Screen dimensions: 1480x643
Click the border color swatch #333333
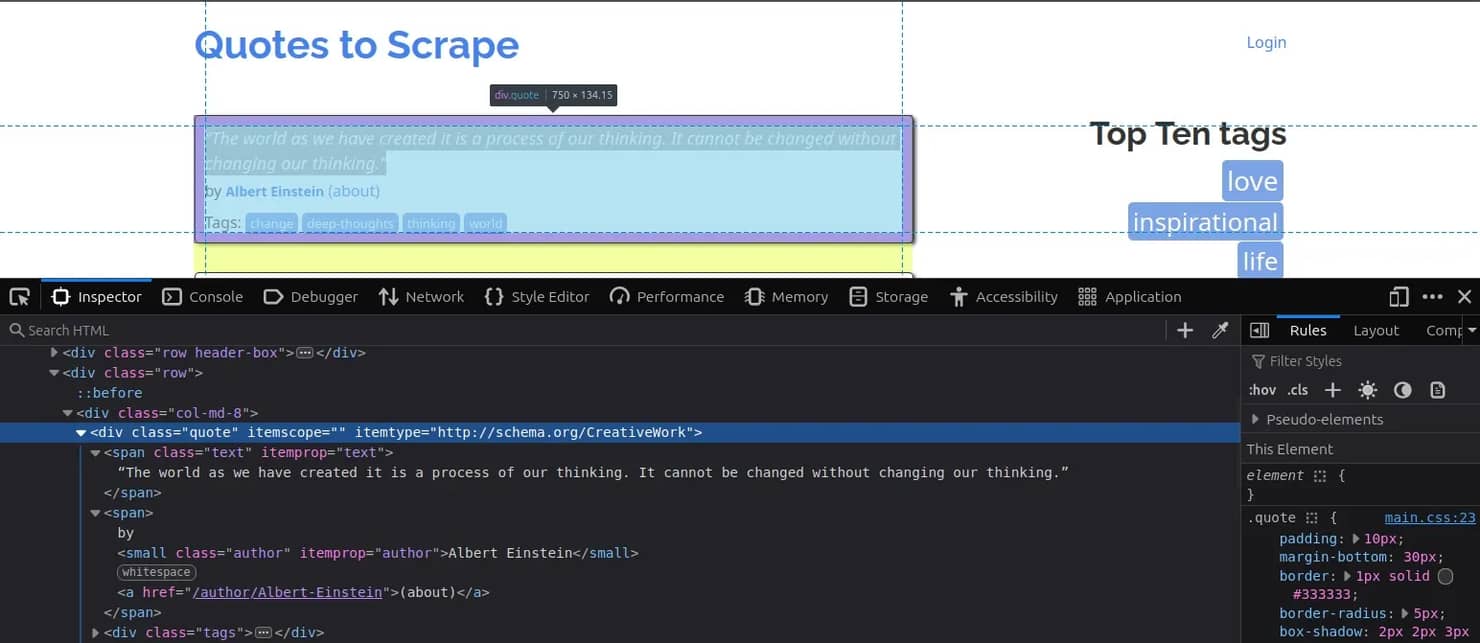[x=1445, y=577]
